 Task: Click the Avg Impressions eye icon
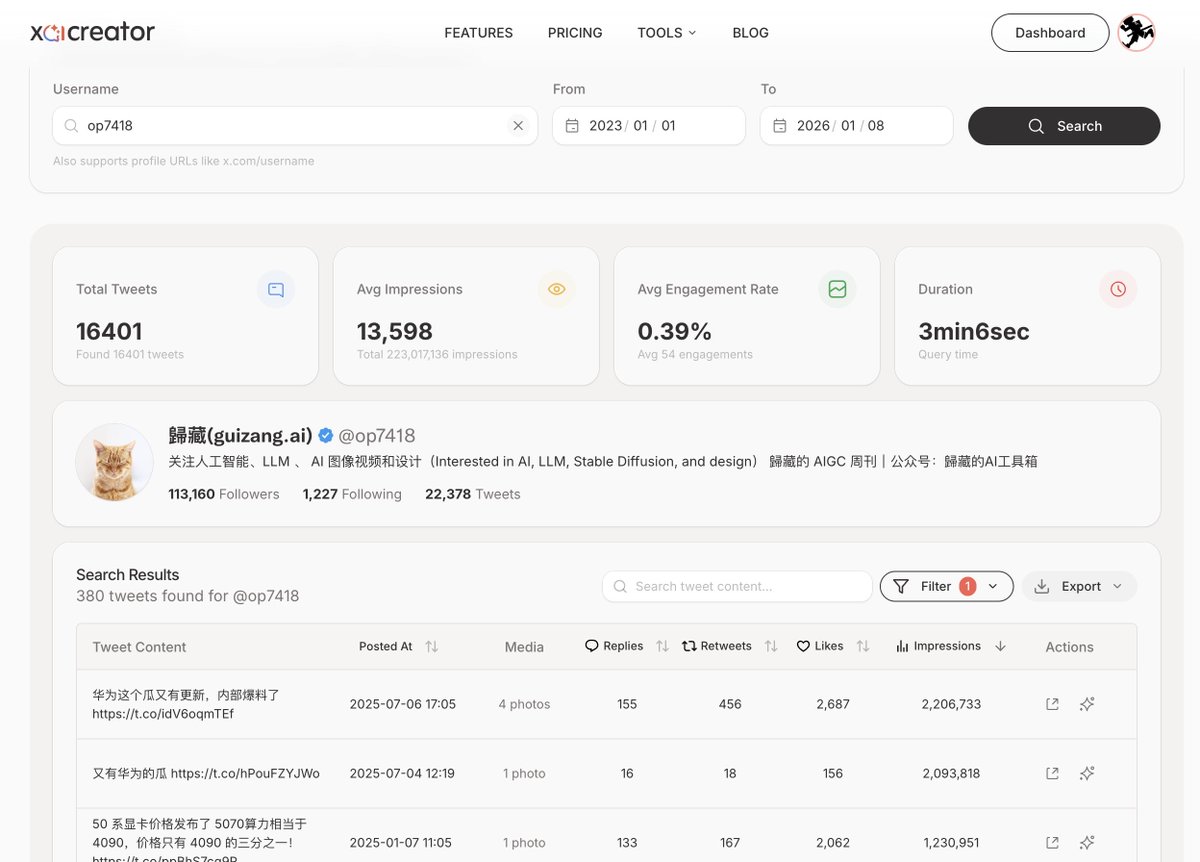tap(557, 290)
